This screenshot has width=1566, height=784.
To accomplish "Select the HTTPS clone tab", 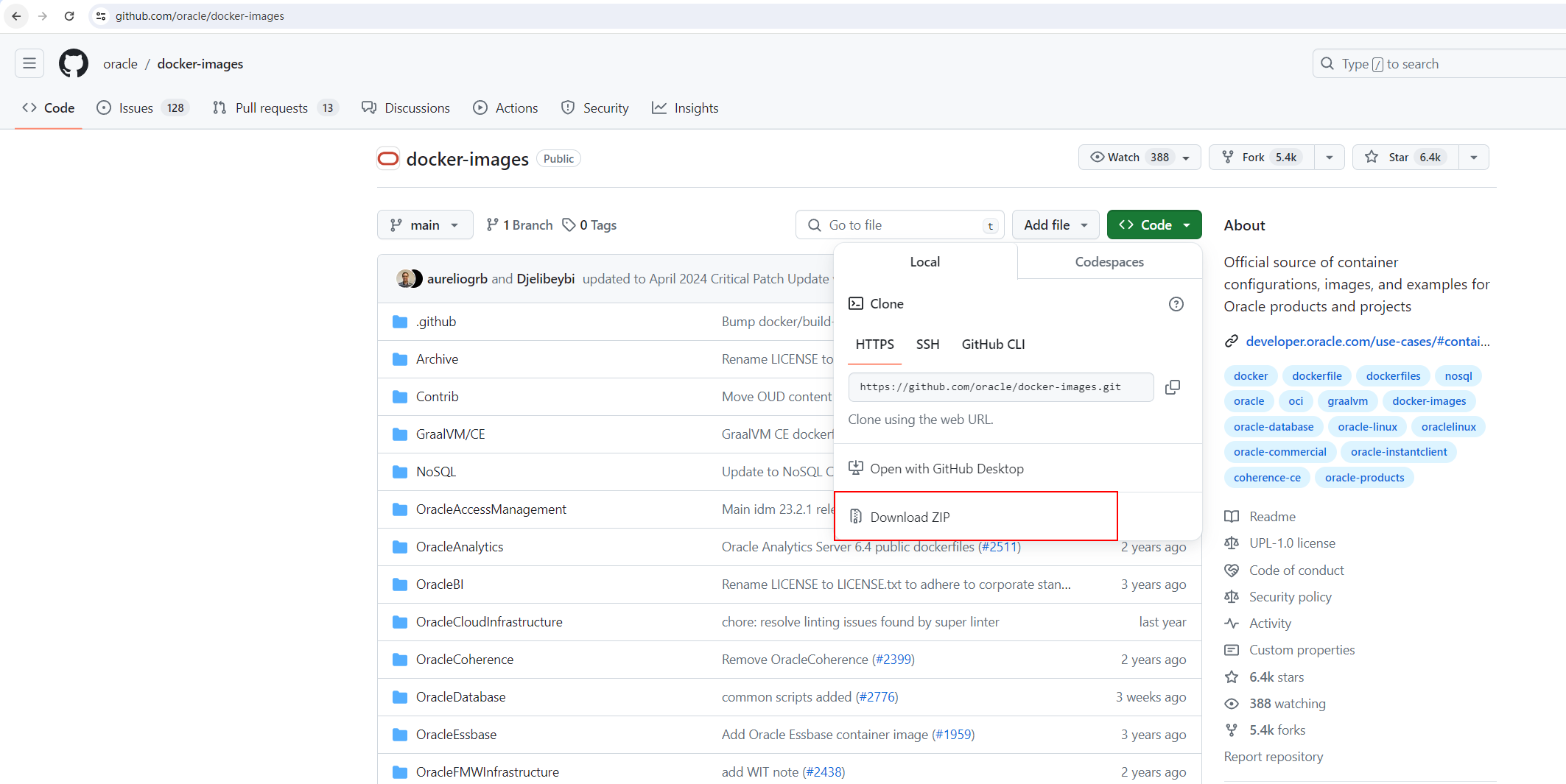I will 874,345.
